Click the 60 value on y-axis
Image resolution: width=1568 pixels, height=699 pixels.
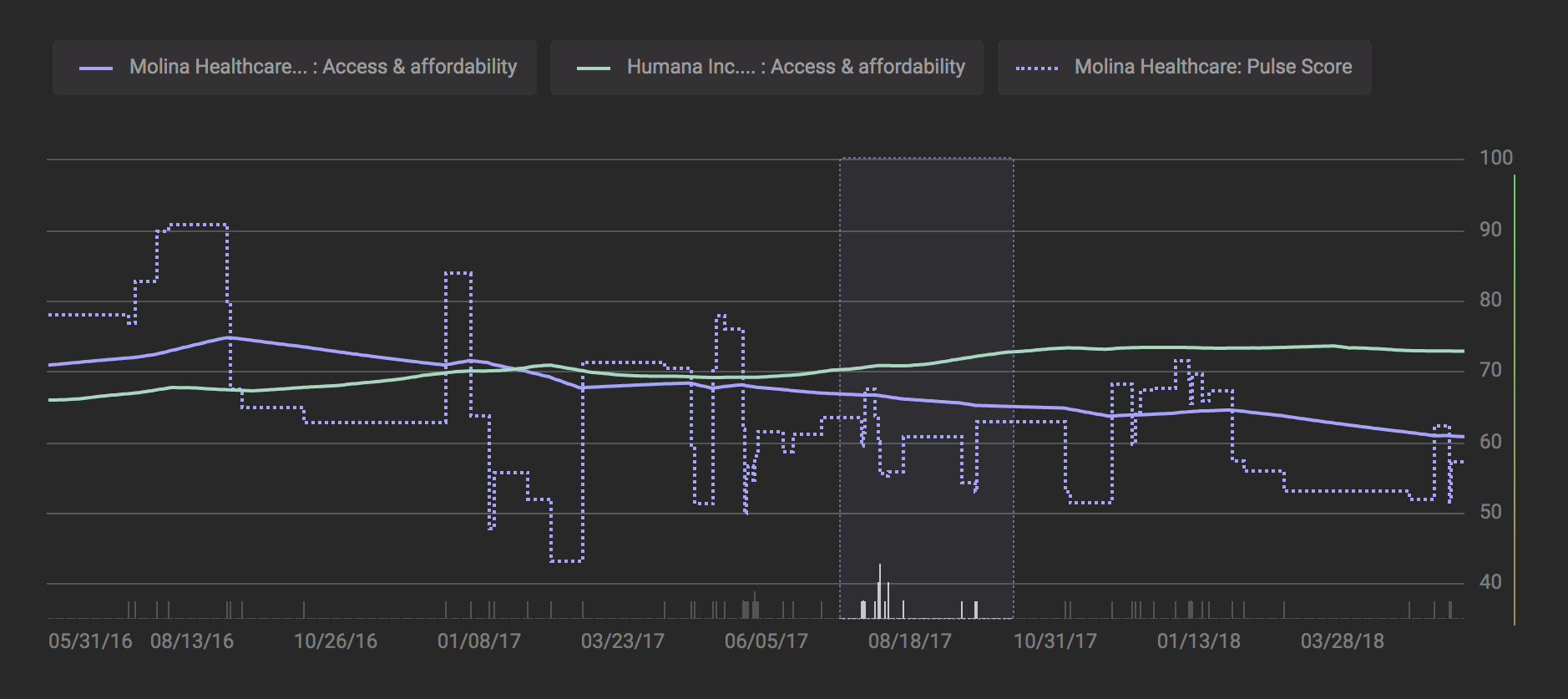pos(1490,442)
